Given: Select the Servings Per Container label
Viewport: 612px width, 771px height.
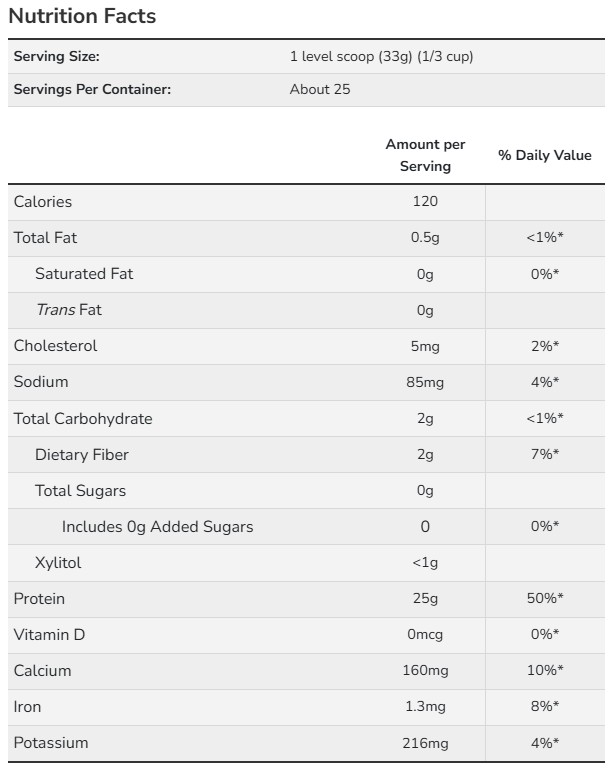Looking at the screenshot, I should click(92, 89).
